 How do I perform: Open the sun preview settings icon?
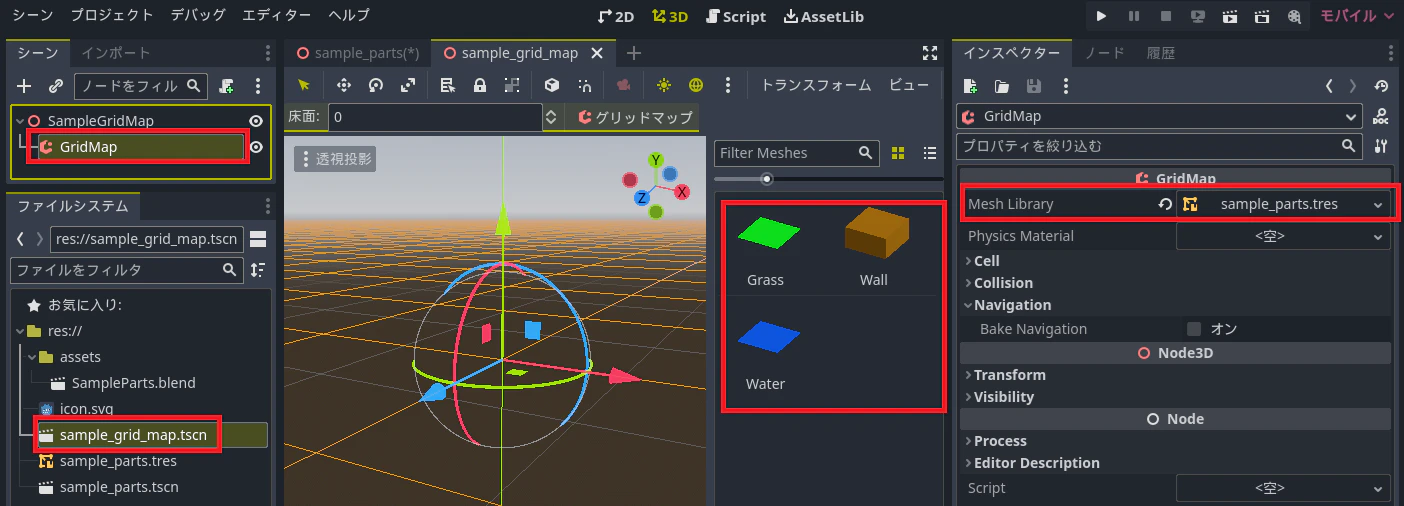coord(663,85)
